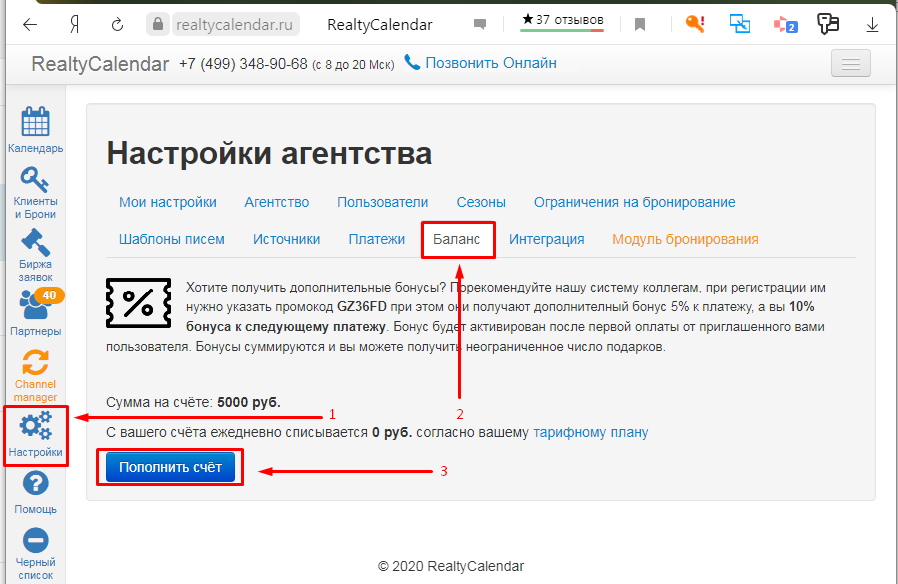This screenshot has width=898, height=584.
Task: Click the Пополнить счёт button
Action: click(170, 467)
